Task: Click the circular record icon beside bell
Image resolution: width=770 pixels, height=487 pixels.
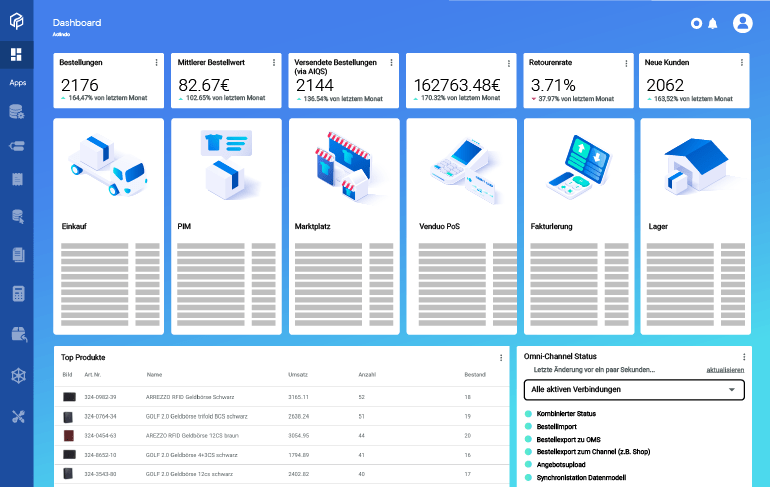Action: [697, 23]
